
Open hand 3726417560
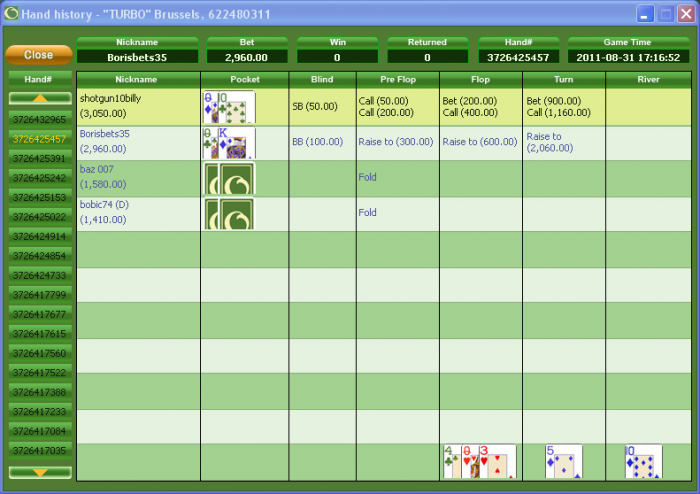40,353
